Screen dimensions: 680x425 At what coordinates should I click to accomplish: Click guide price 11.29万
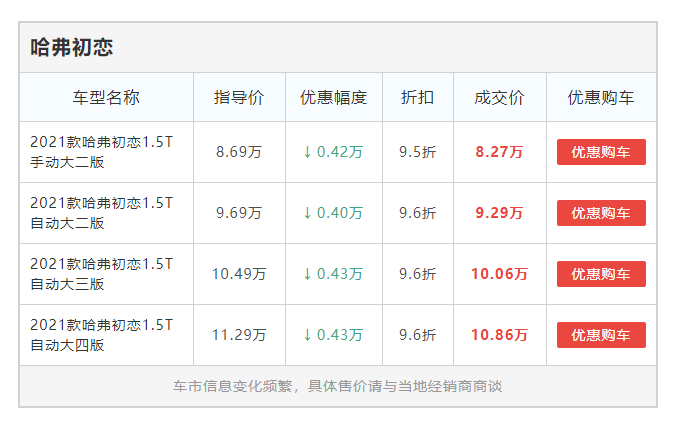coord(239,335)
